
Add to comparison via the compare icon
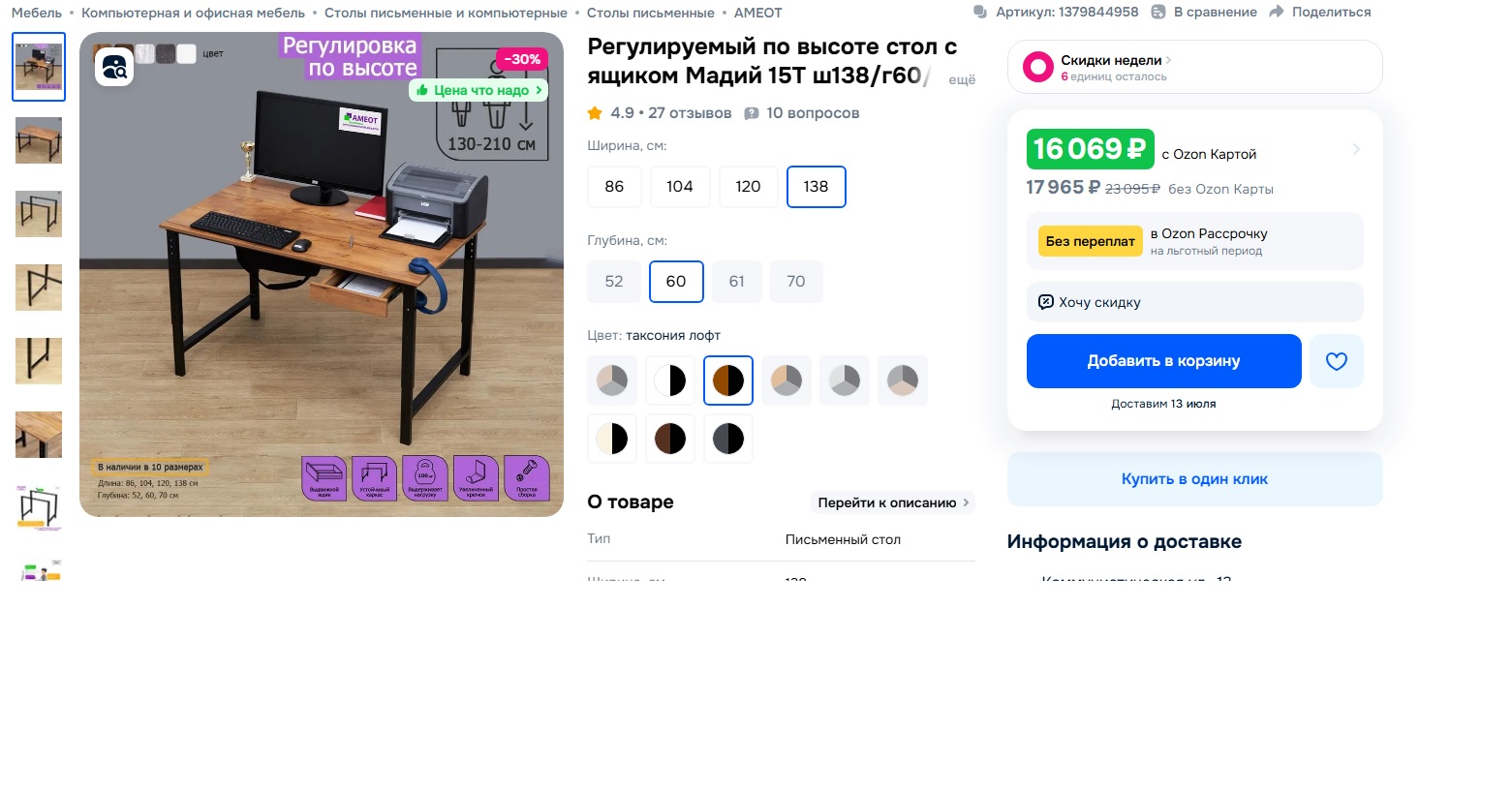pos(1158,12)
